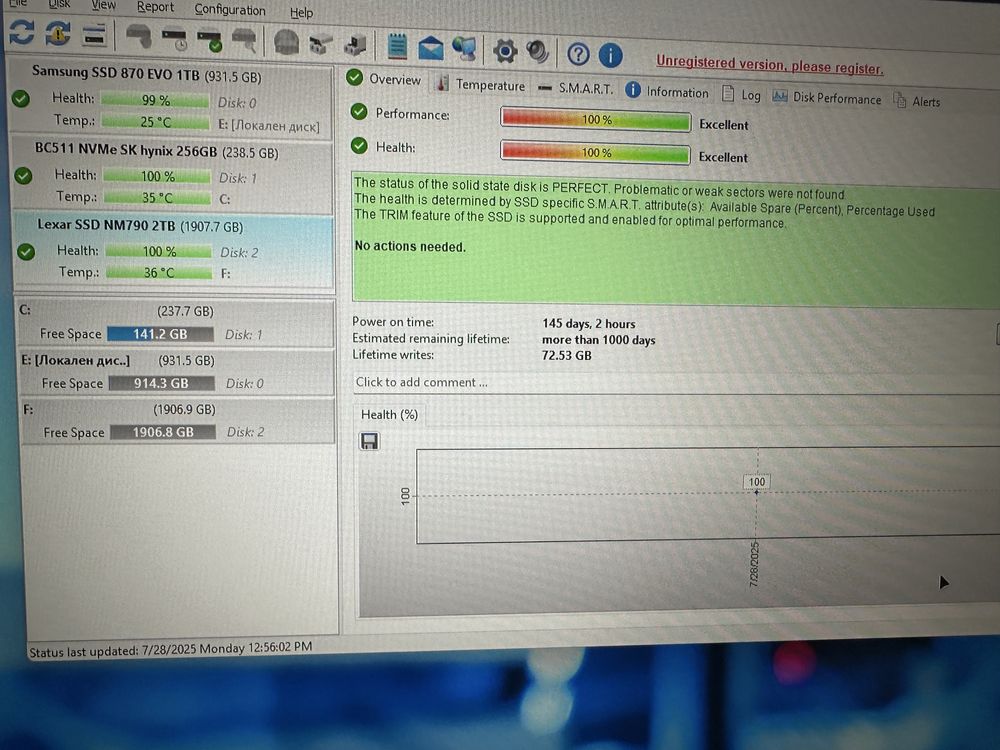Click the 'Click to add comment' field

point(676,384)
